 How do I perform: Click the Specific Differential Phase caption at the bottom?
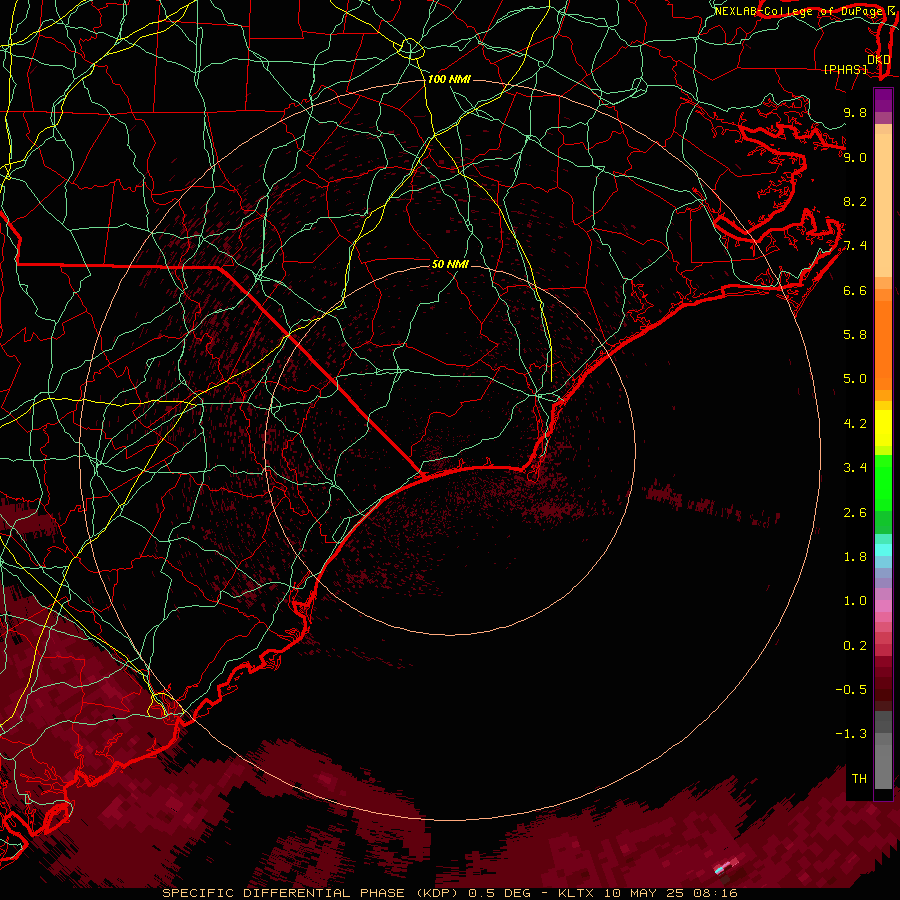(x=449, y=893)
